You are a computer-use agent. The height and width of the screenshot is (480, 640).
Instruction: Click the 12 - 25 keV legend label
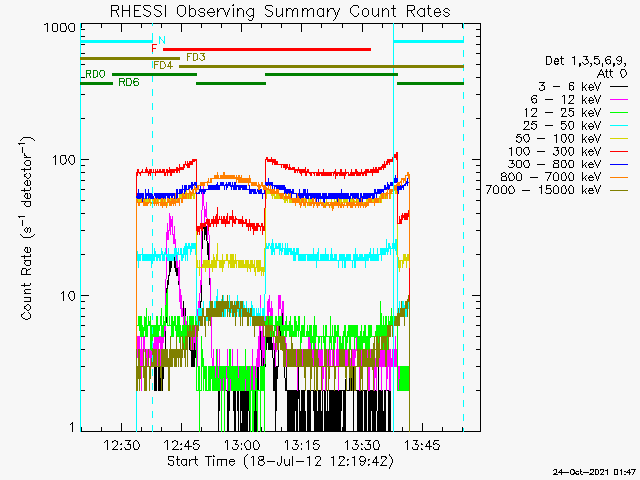click(x=562, y=113)
